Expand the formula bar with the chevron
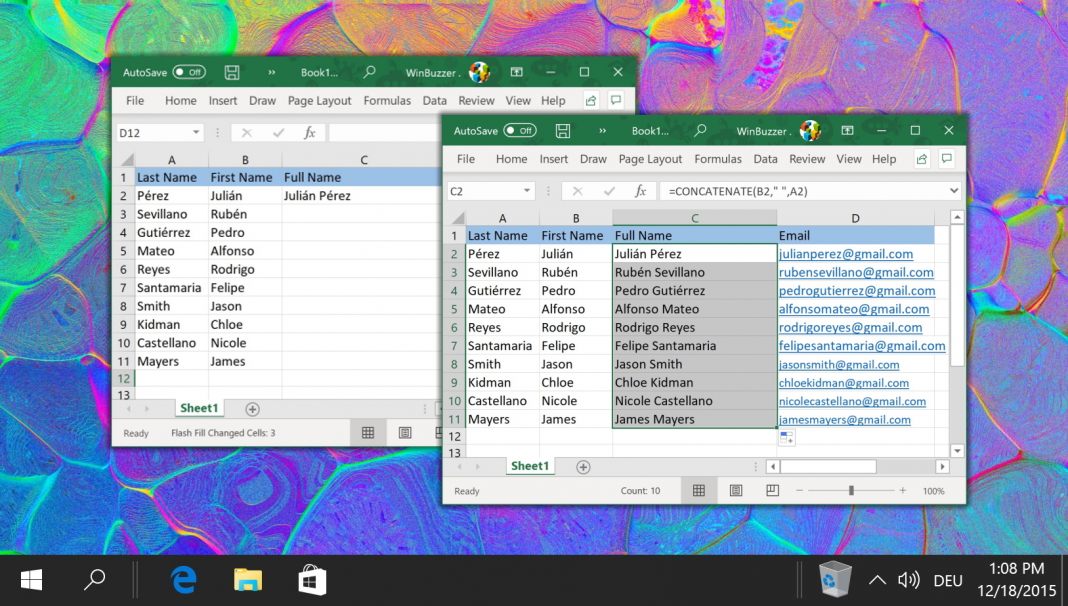The image size is (1068, 606). (x=953, y=190)
